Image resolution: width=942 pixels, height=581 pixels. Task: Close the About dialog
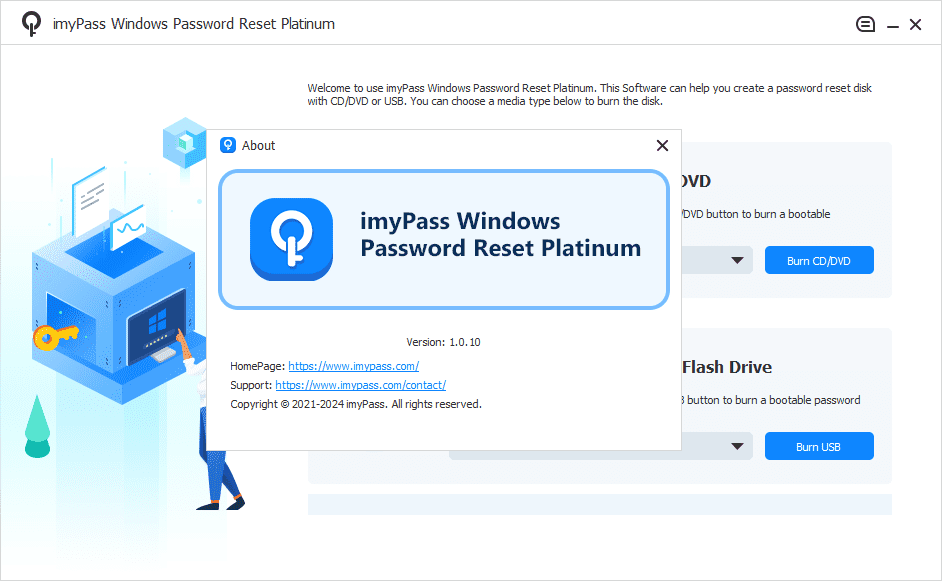tap(662, 145)
